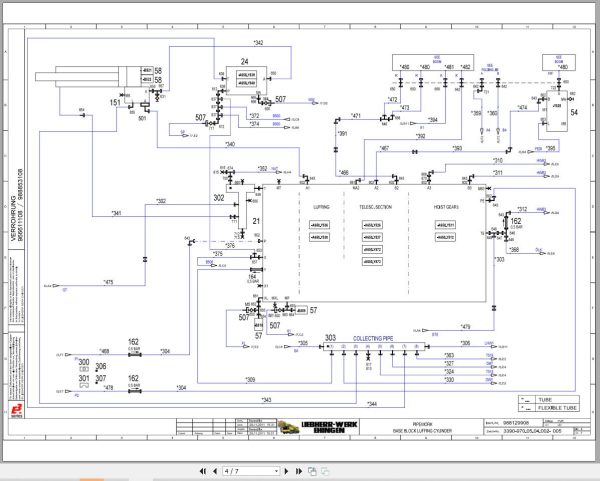Click pipe label '*372'
Image resolution: width=600 pixels, height=481 pixels.
point(254,116)
